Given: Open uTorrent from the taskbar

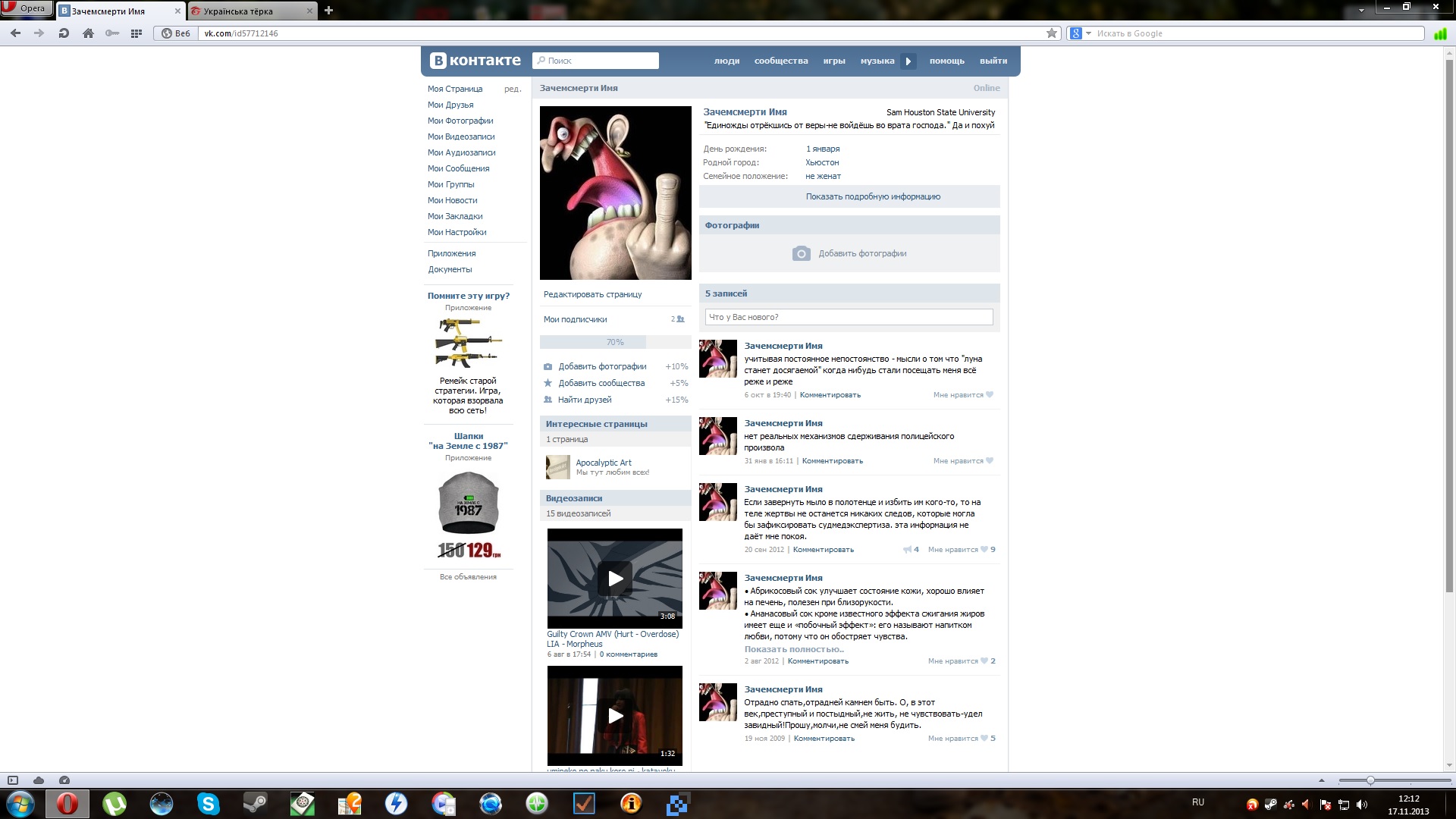Looking at the screenshot, I should click(x=114, y=803).
